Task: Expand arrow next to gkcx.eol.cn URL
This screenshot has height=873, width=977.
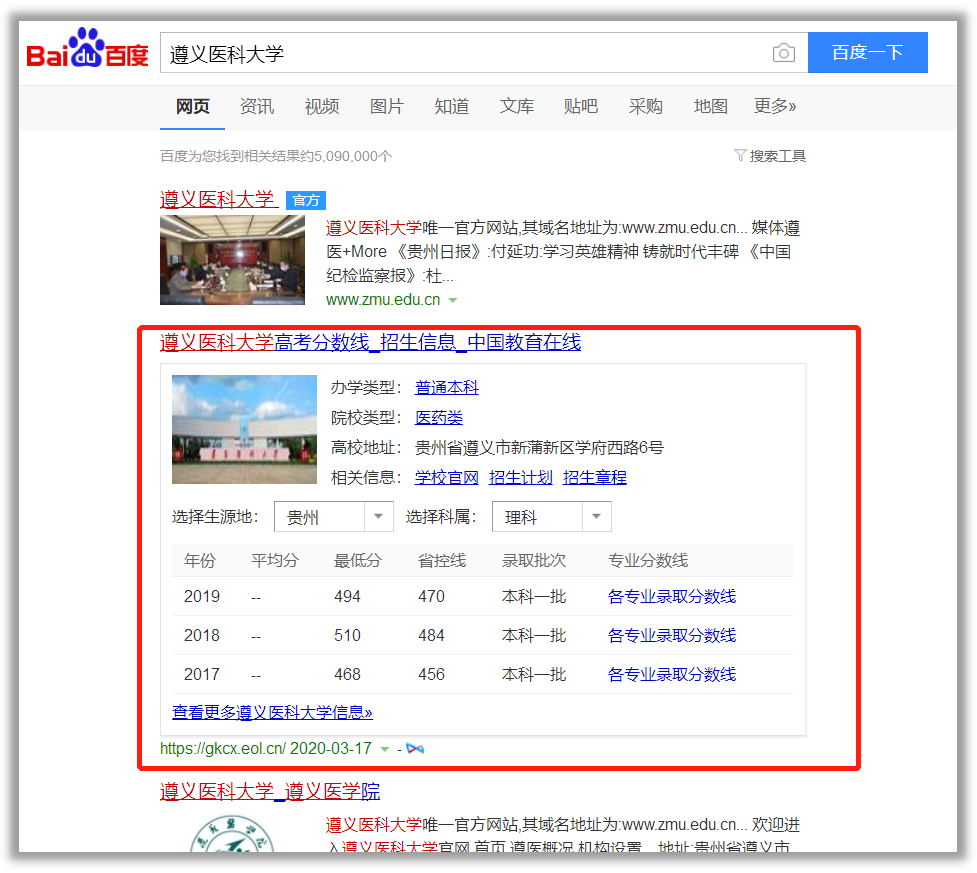Action: [385, 749]
